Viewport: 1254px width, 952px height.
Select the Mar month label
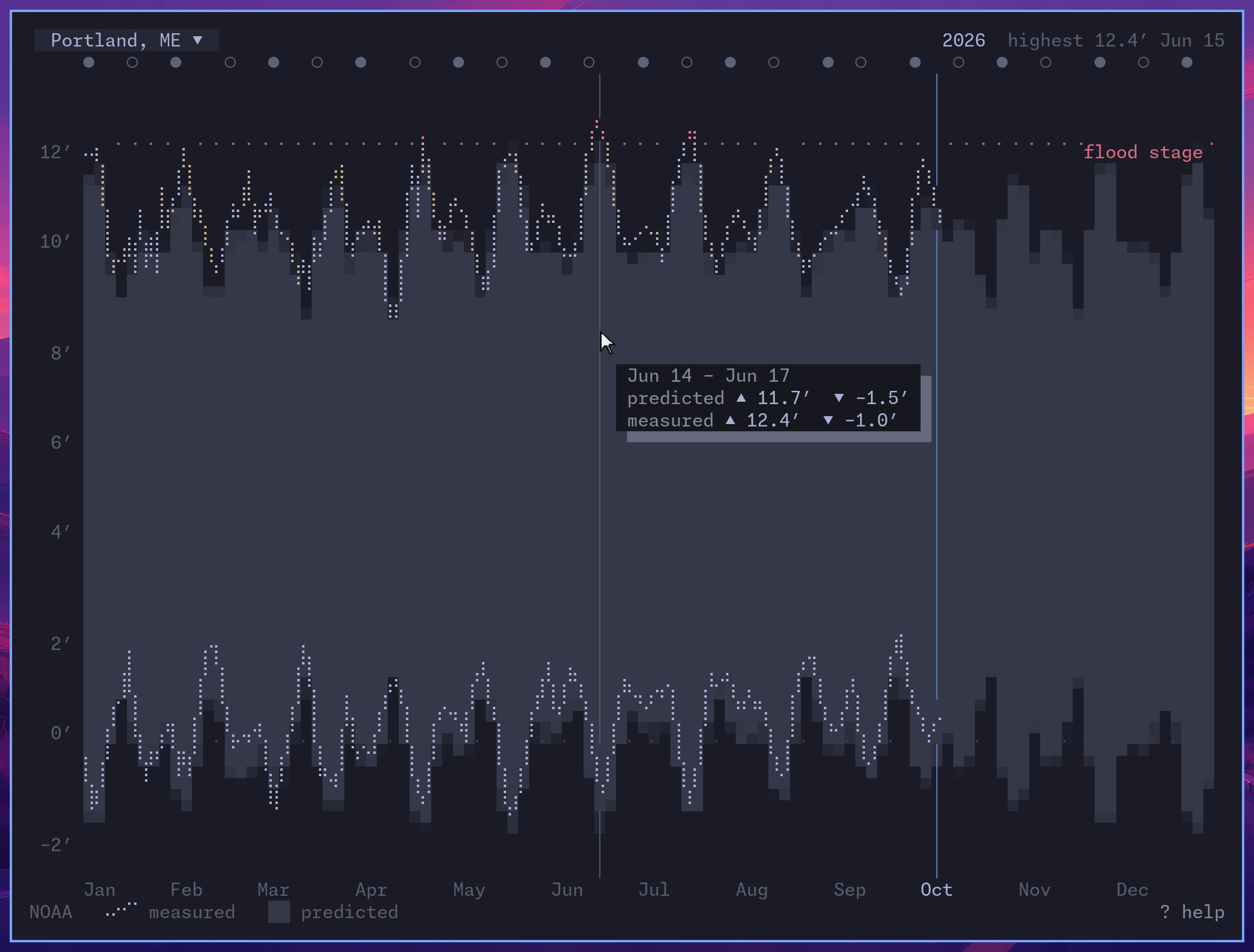coord(273,890)
